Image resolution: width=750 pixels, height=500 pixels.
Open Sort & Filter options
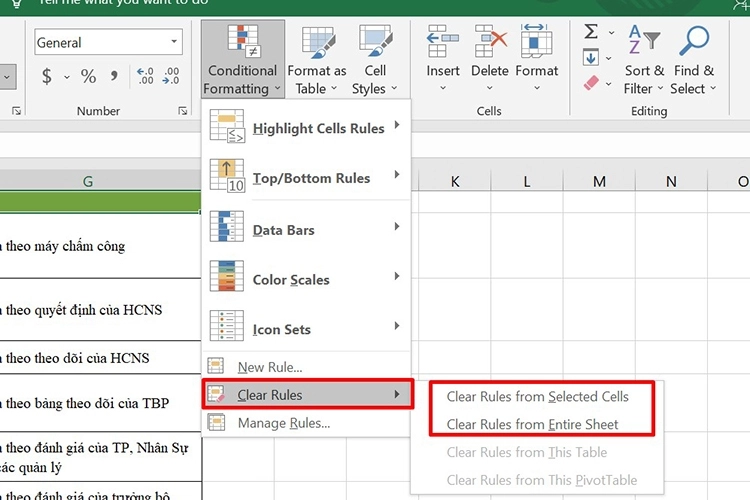coord(644,60)
